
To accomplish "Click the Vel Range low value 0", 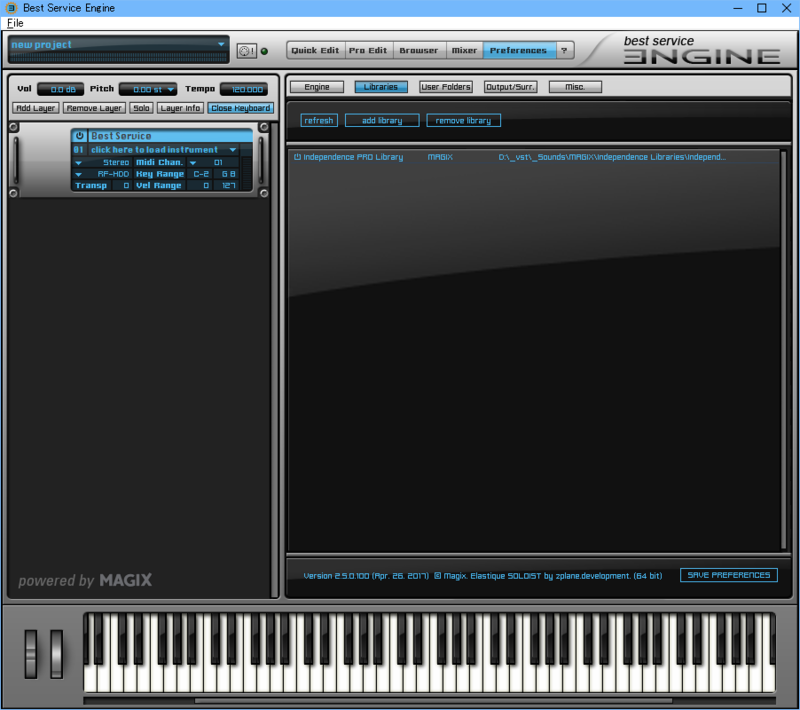I will click(x=201, y=186).
